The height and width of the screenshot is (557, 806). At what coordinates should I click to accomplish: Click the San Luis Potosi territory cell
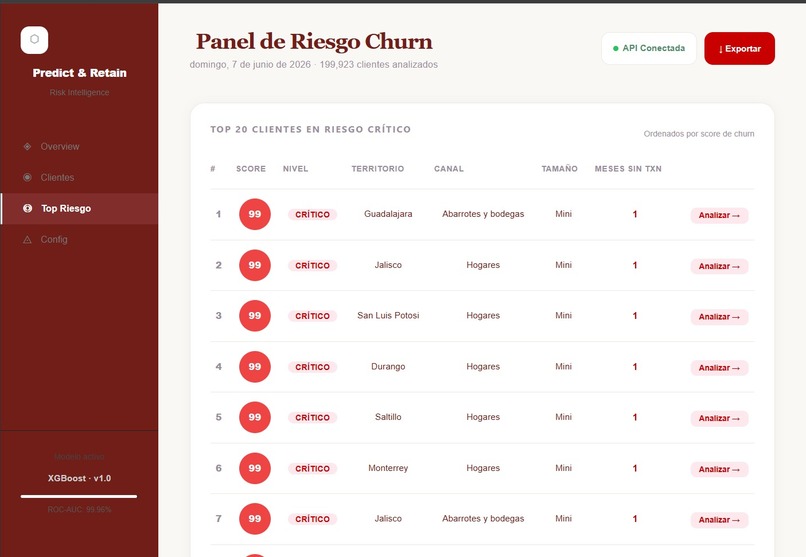[388, 315]
